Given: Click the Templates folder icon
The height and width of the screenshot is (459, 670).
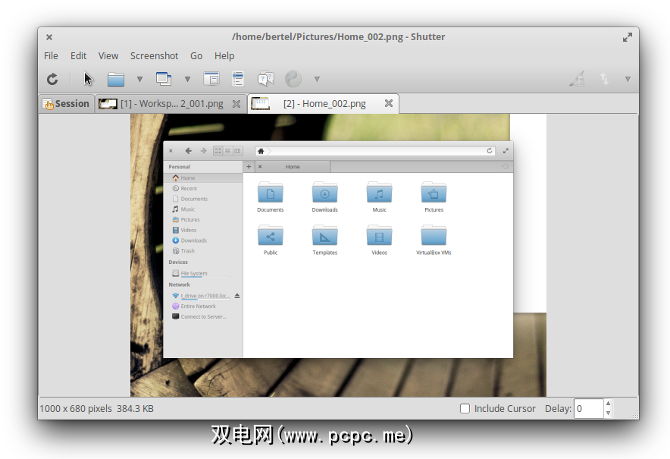Looking at the screenshot, I should pyautogui.click(x=325, y=235).
